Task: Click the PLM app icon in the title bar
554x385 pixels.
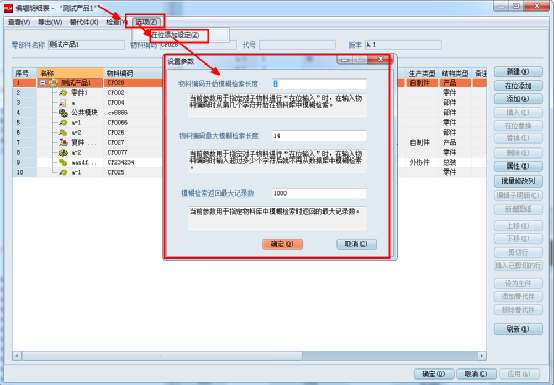Action: 8,7
